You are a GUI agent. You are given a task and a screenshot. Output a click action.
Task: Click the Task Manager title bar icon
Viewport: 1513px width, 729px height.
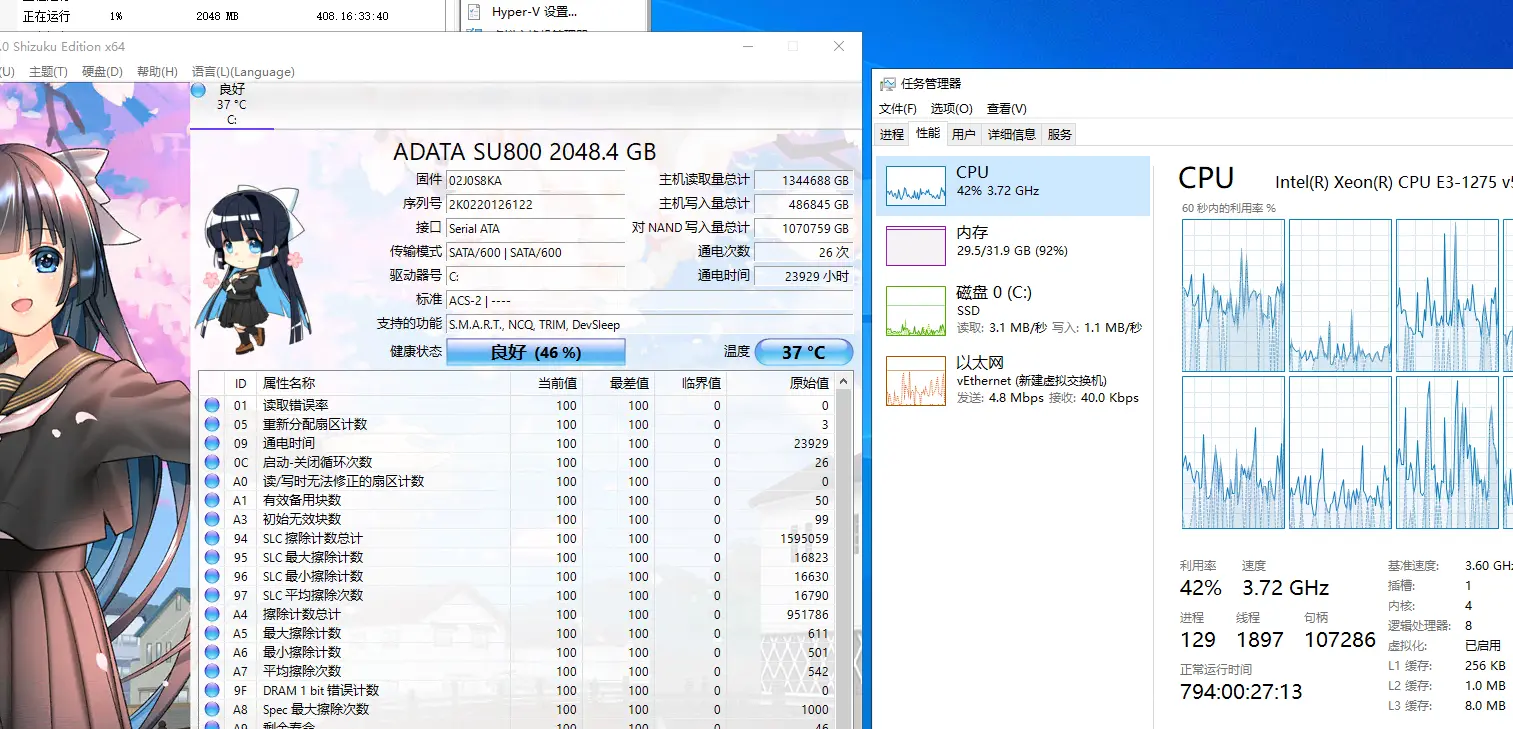point(888,84)
